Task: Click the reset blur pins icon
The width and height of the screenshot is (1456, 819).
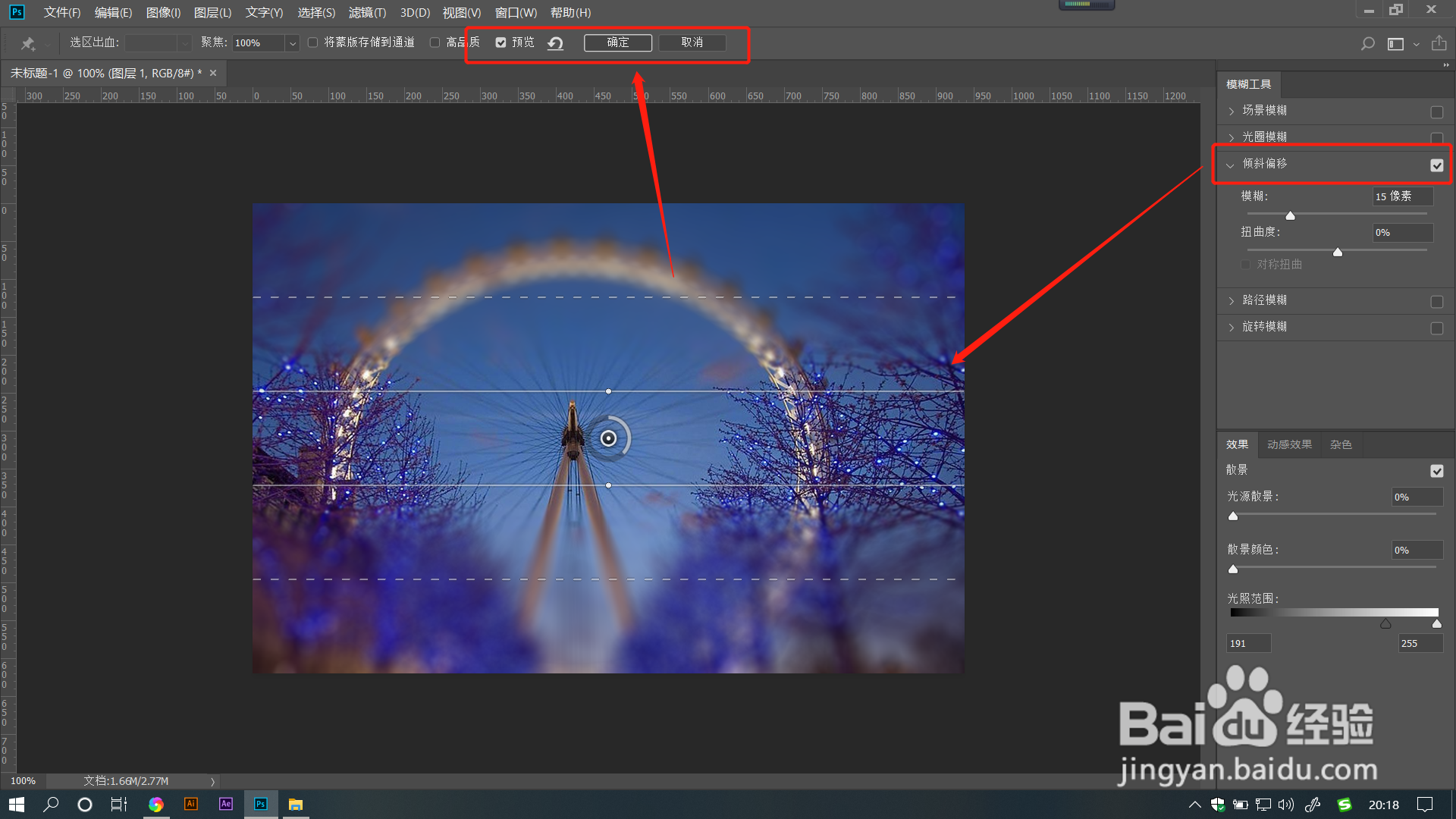Action: pos(555,43)
